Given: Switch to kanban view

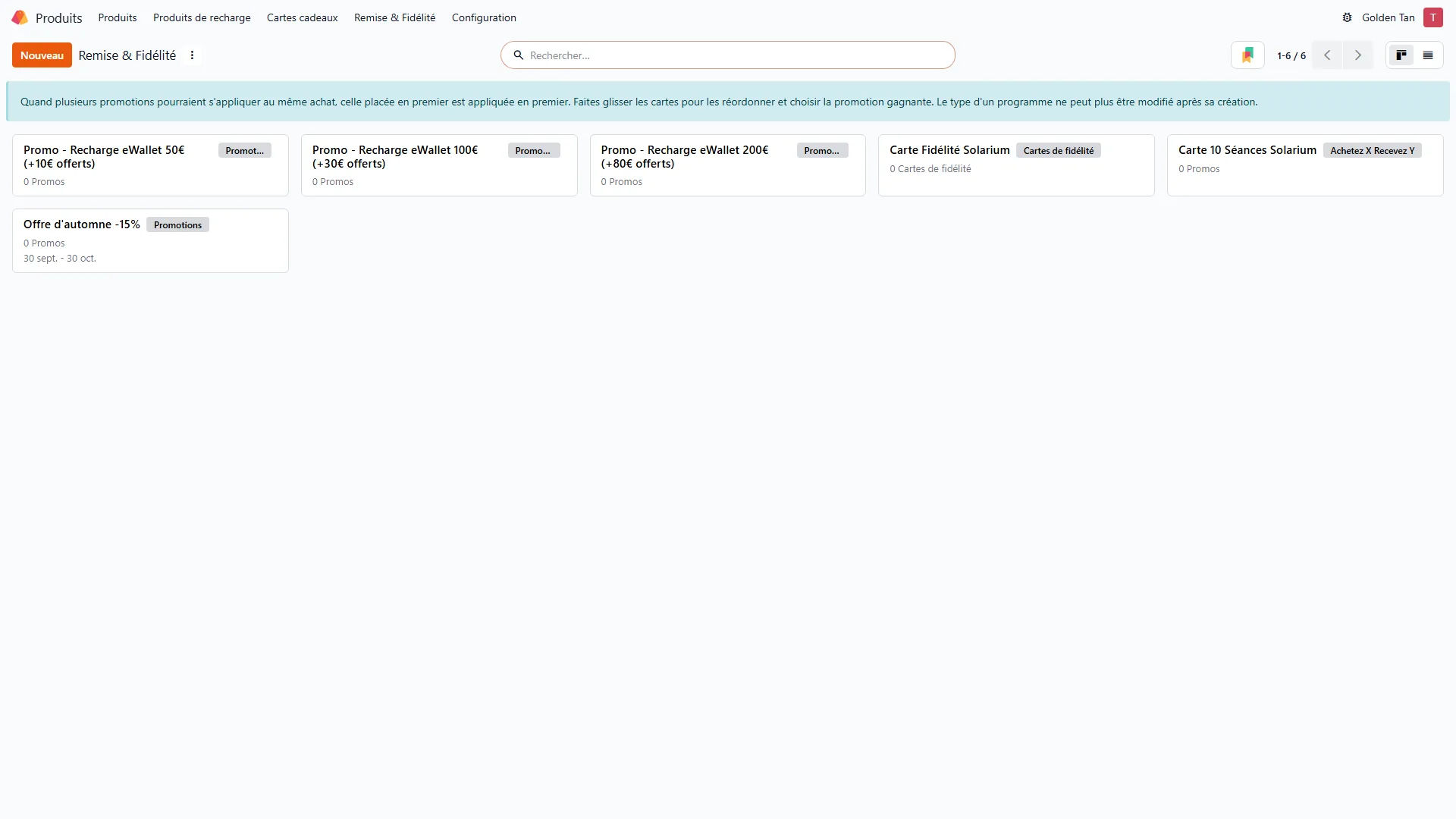Looking at the screenshot, I should click(1401, 55).
